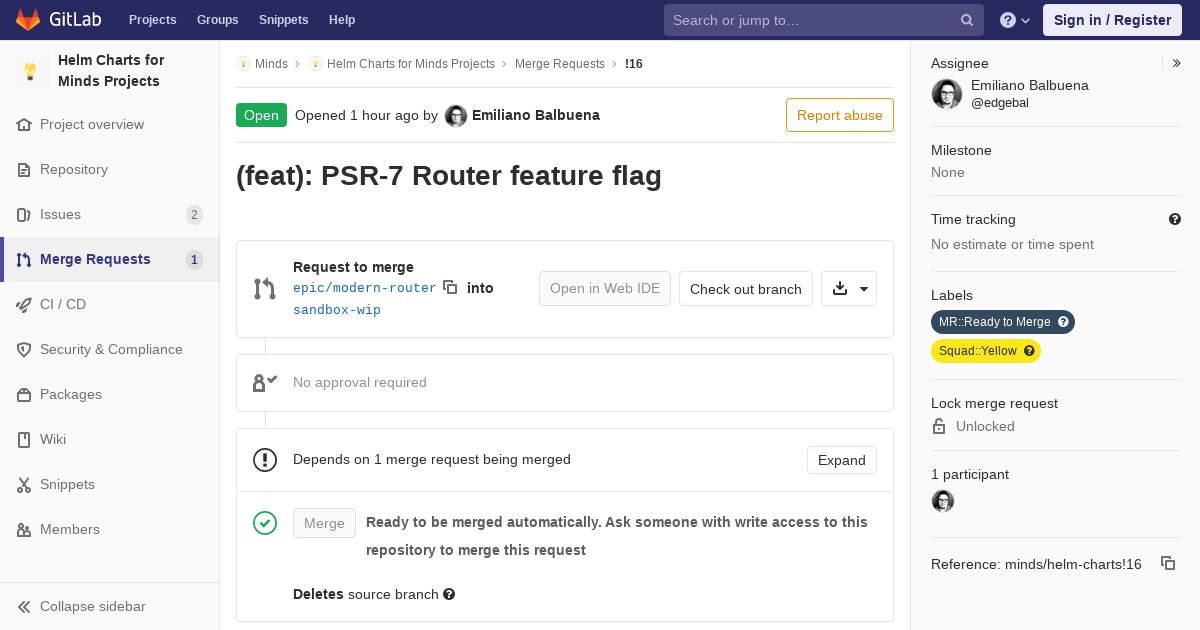Click the Milestone 'None' value
1200x630 pixels.
(x=948, y=172)
